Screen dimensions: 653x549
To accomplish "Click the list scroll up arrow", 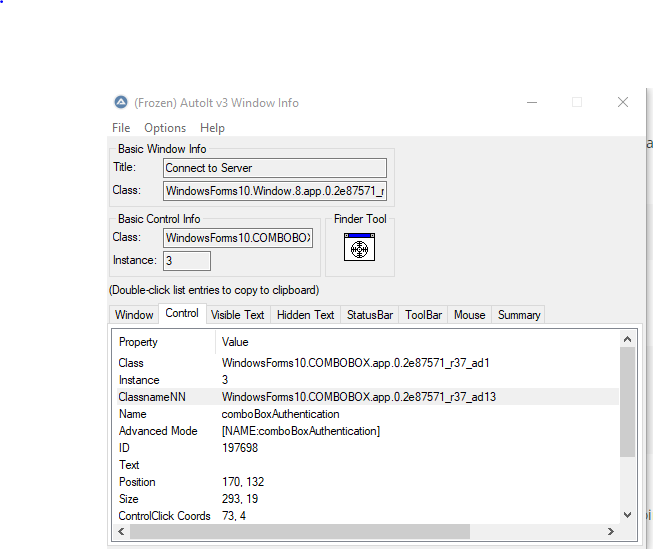I will pos(627,339).
